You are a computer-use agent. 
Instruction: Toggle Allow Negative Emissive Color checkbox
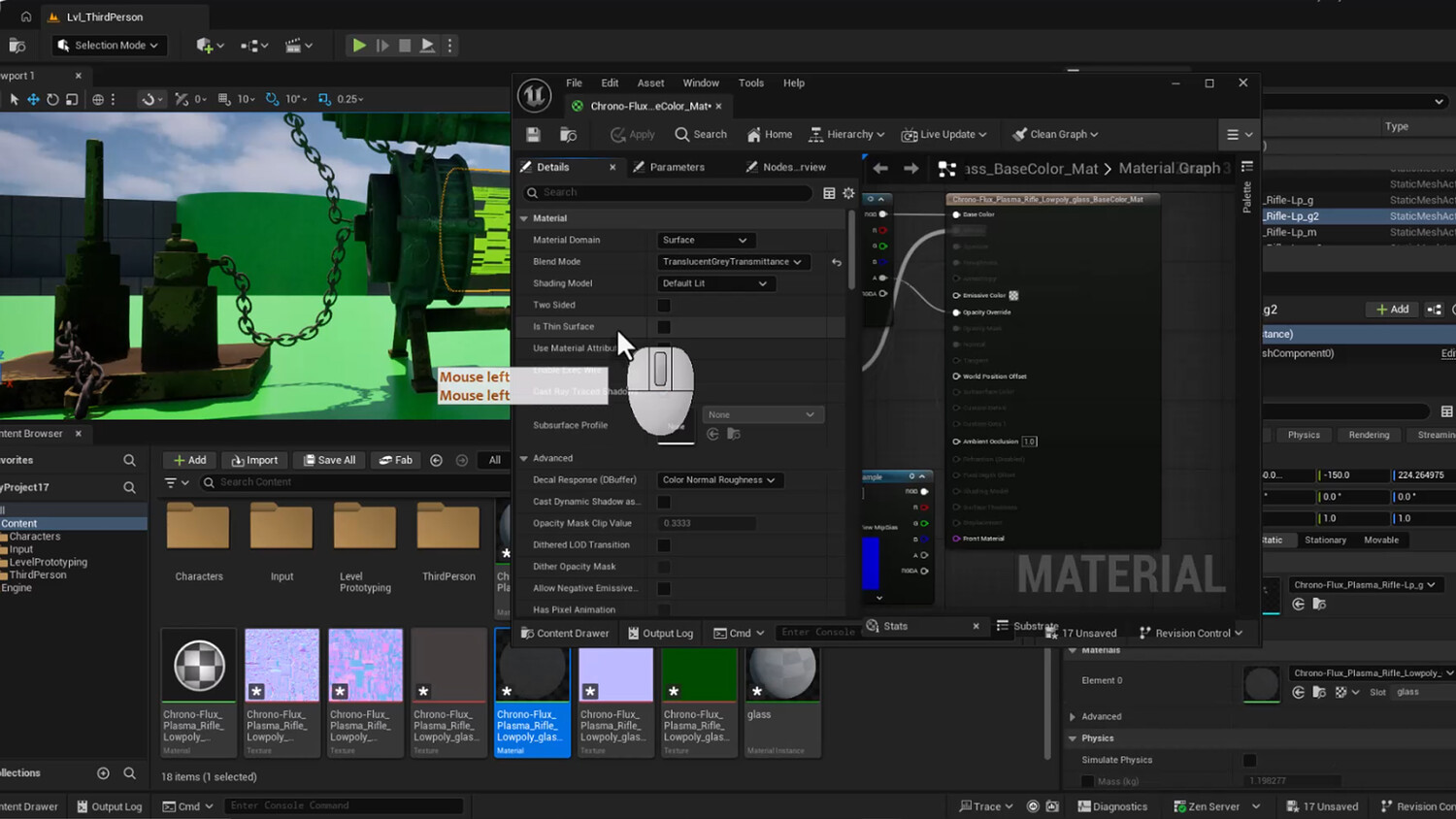[664, 588]
